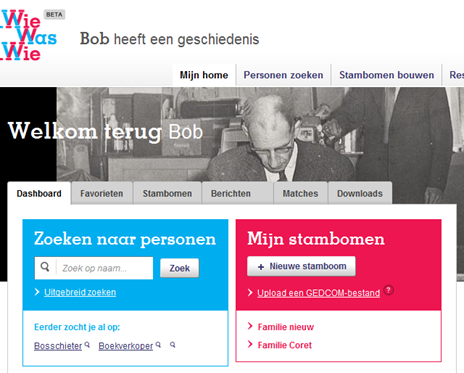The width and height of the screenshot is (464, 373).
Task: Click the BETA badge next to logo
Action: pyautogui.click(x=54, y=15)
